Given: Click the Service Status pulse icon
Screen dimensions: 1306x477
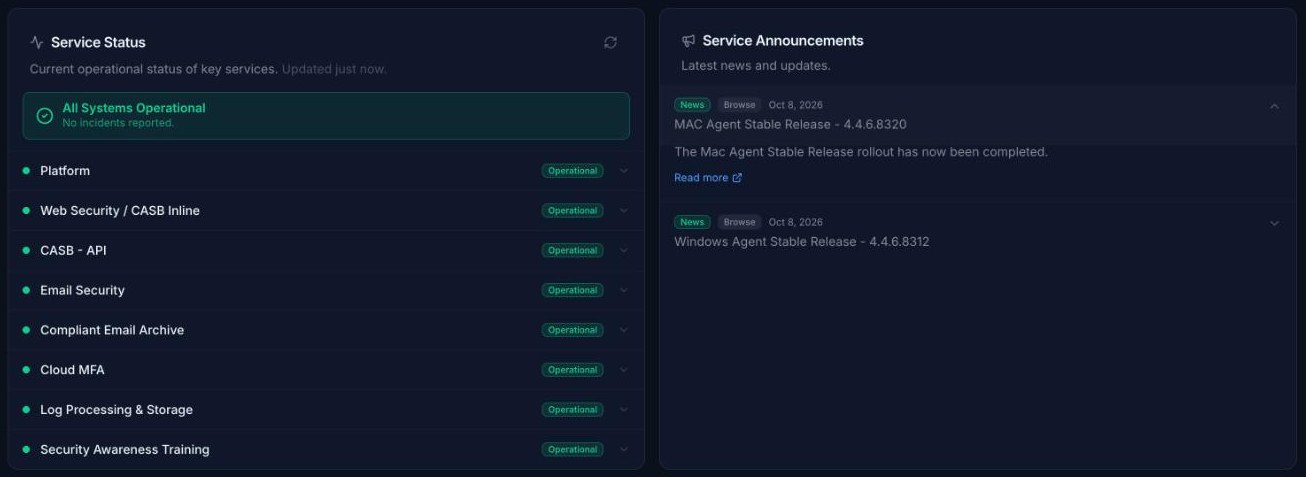Looking at the screenshot, I should click(37, 42).
